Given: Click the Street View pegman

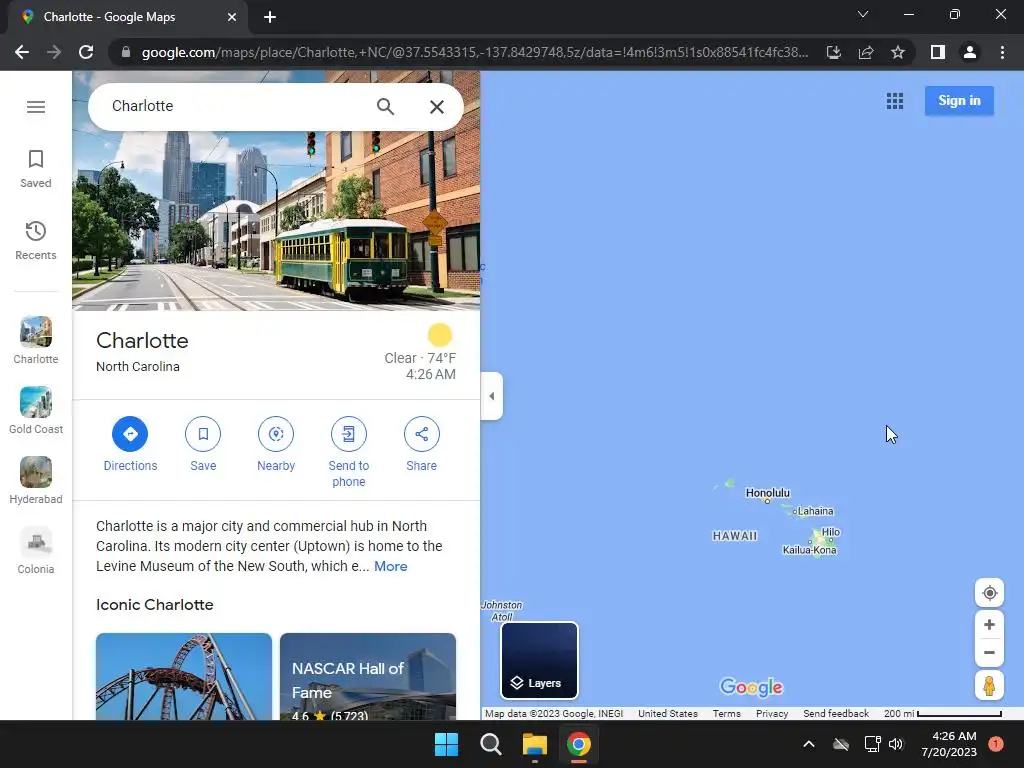Looking at the screenshot, I should click(x=989, y=686).
